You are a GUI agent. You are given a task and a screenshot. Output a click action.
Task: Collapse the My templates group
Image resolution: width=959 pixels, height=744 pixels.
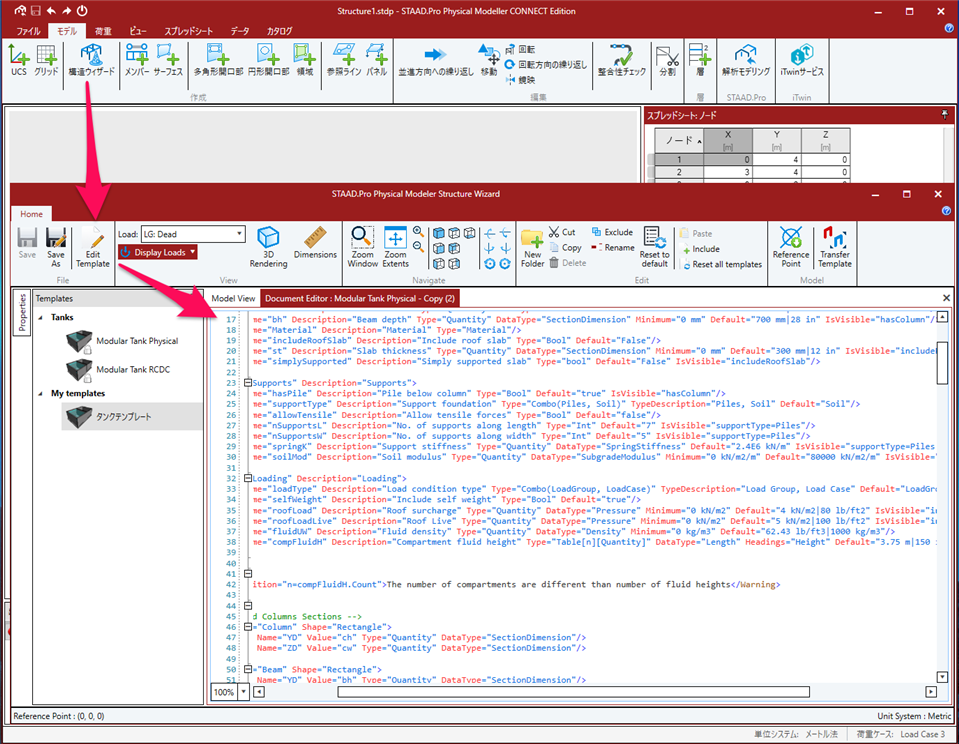(x=40, y=394)
